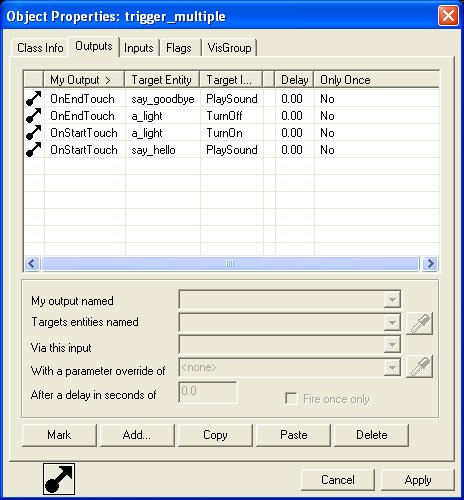Close the Object Properties dialog
Screen dimensions: 464x500
point(448,15)
